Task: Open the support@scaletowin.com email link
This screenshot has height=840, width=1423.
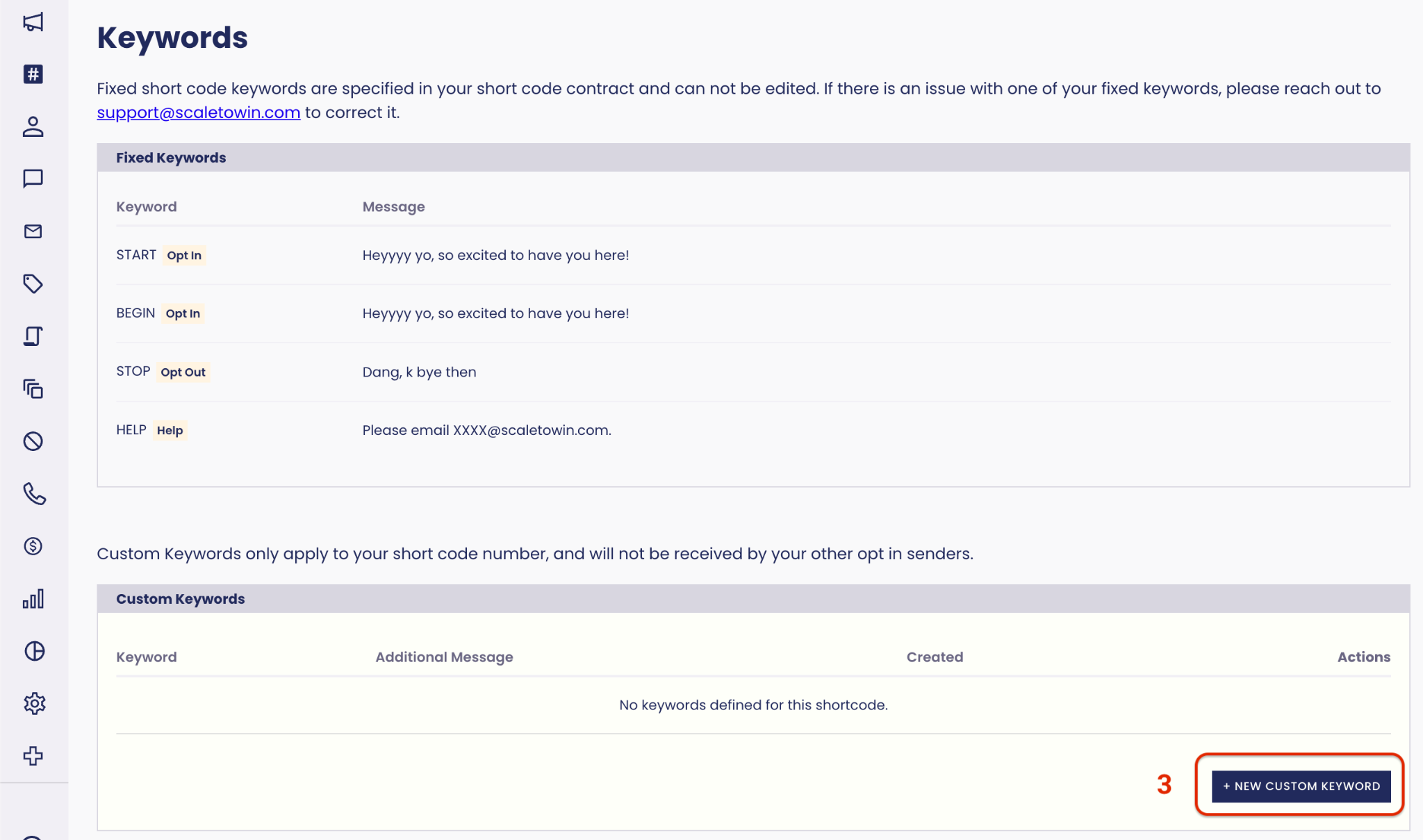Action: point(199,113)
